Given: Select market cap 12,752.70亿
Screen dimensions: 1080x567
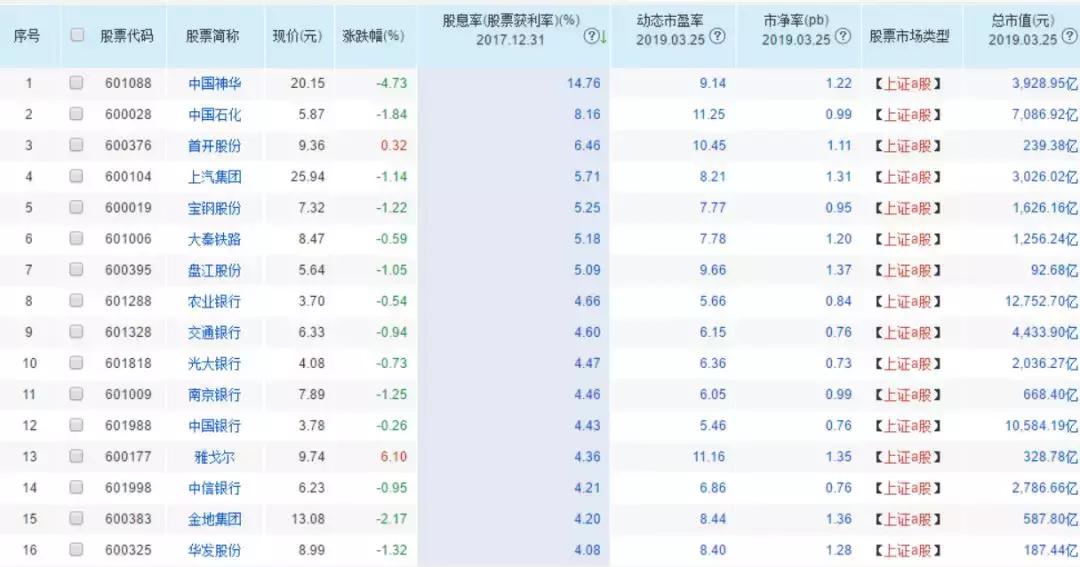Looking at the screenshot, I should 1041,300.
